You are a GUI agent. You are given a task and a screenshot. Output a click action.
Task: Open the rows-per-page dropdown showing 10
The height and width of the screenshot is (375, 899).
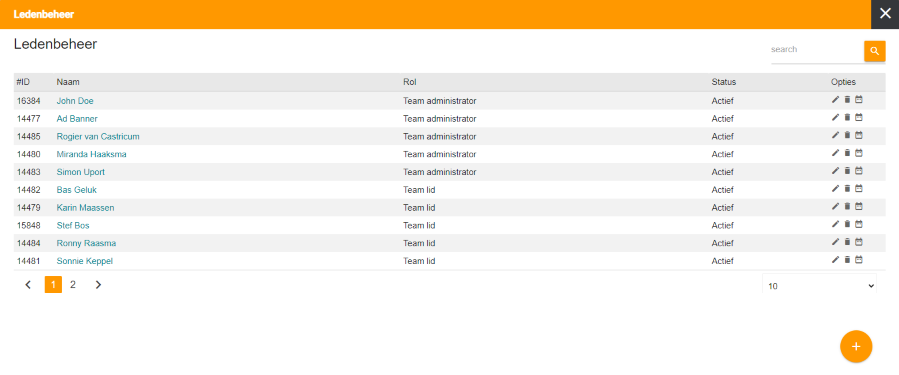[x=819, y=286]
